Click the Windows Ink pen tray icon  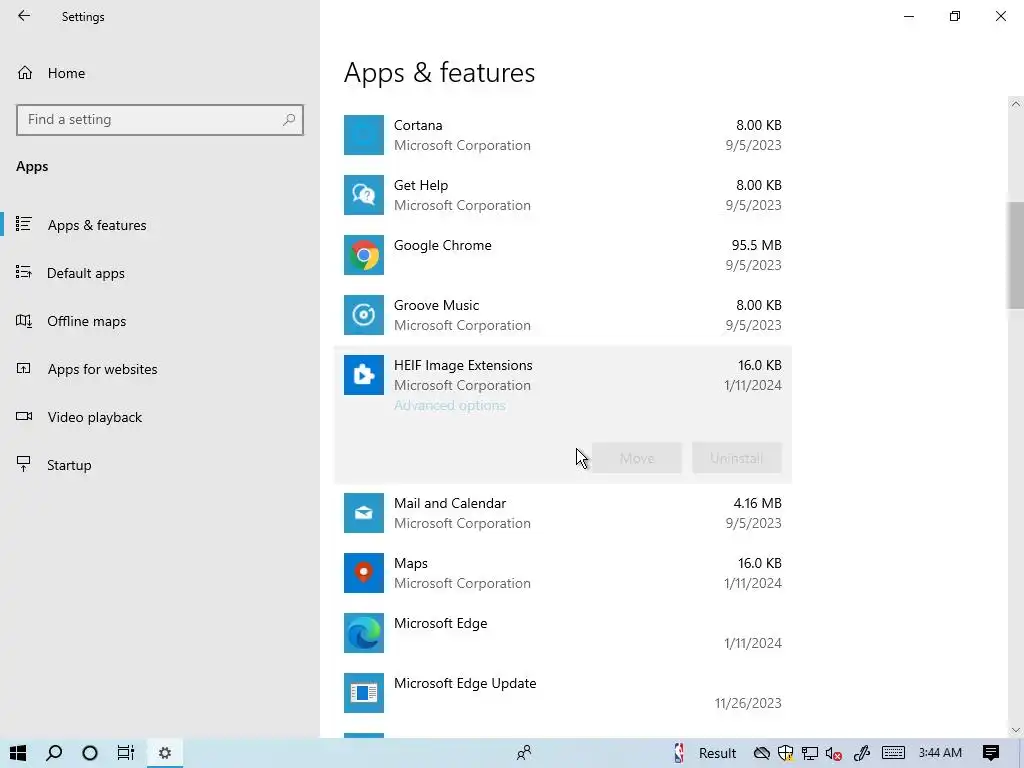tap(861, 753)
